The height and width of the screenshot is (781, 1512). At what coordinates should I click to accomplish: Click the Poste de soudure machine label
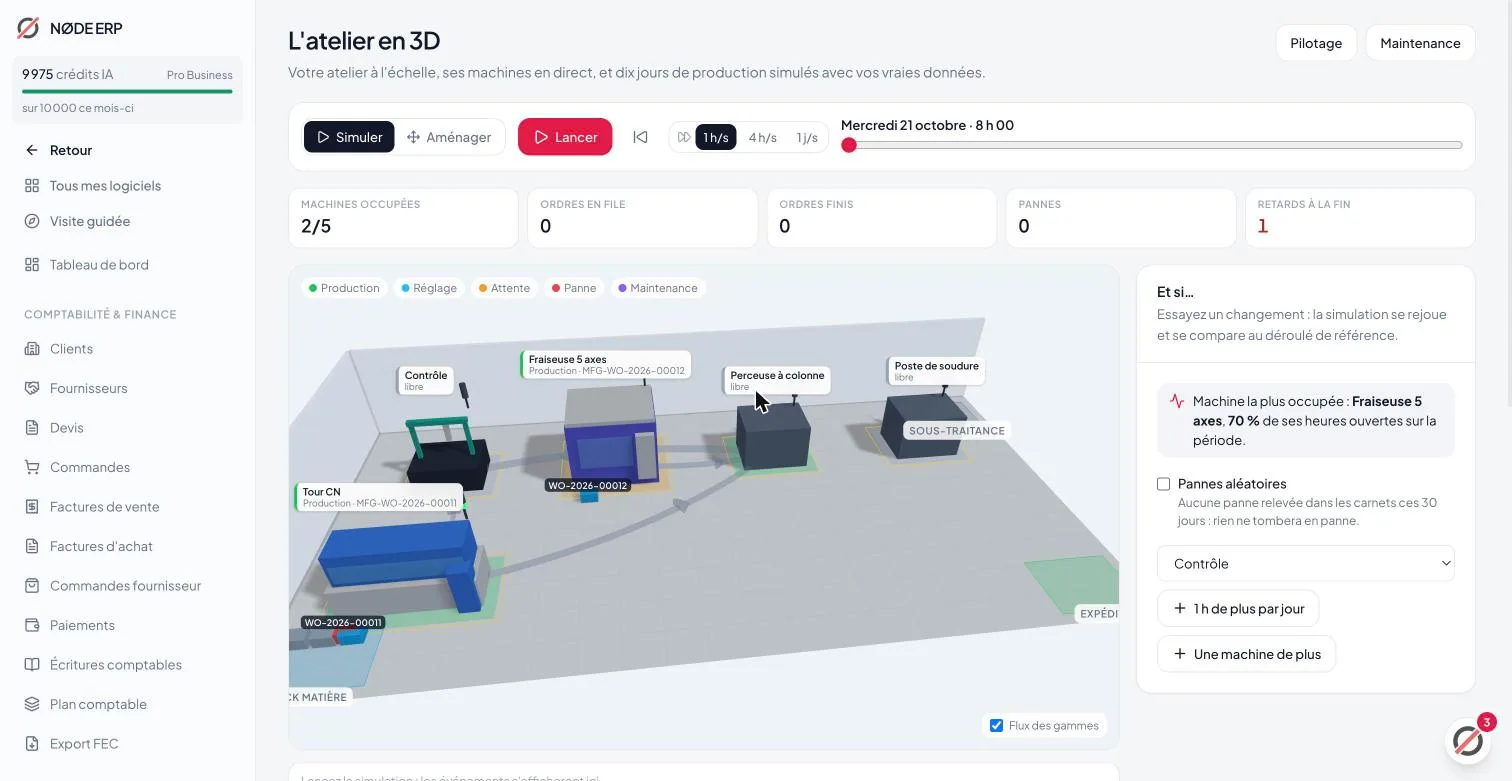[936, 371]
